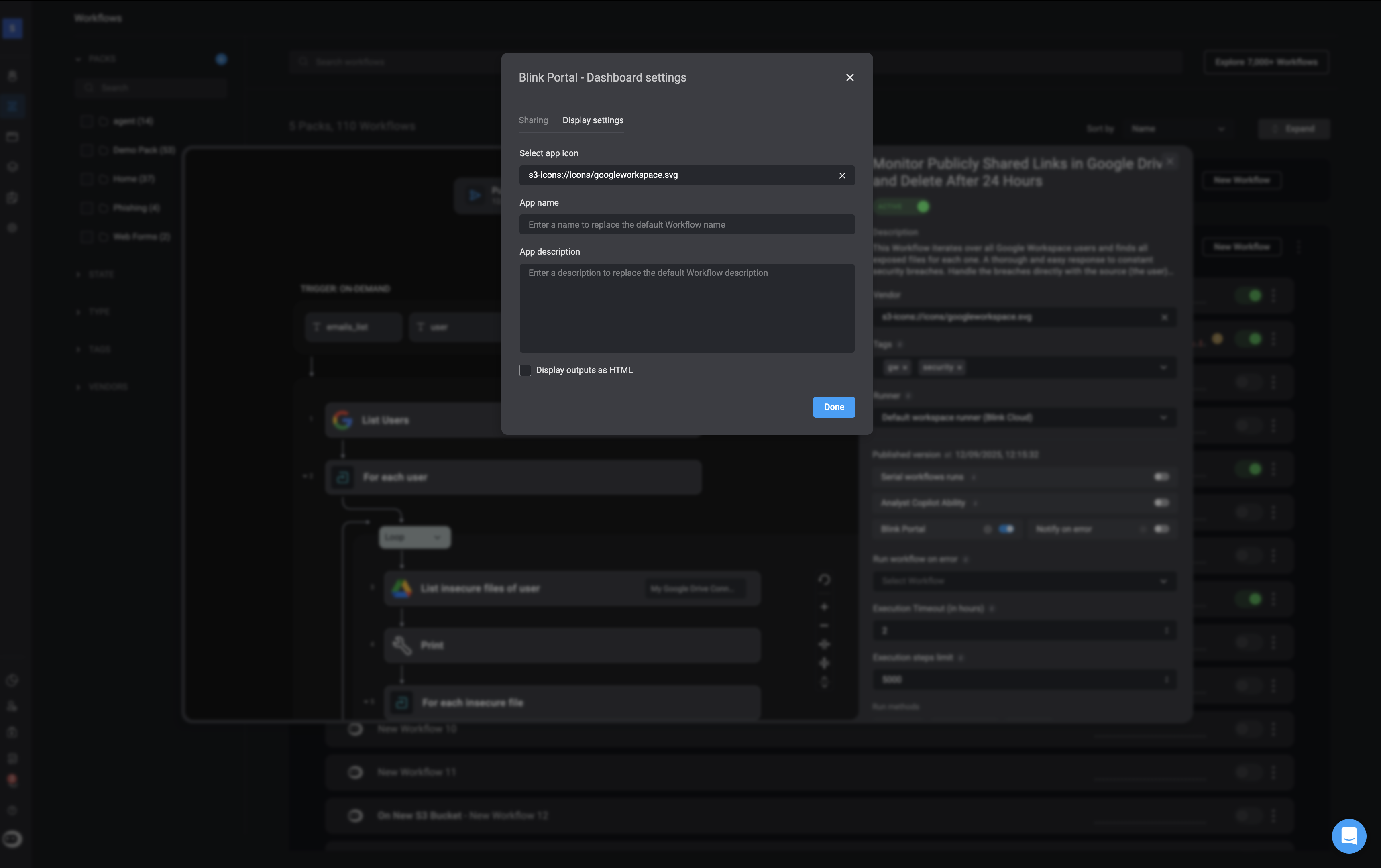This screenshot has height=868, width=1381.
Task: Click Explore 7,000+ Workflows button
Action: pyautogui.click(x=1266, y=62)
